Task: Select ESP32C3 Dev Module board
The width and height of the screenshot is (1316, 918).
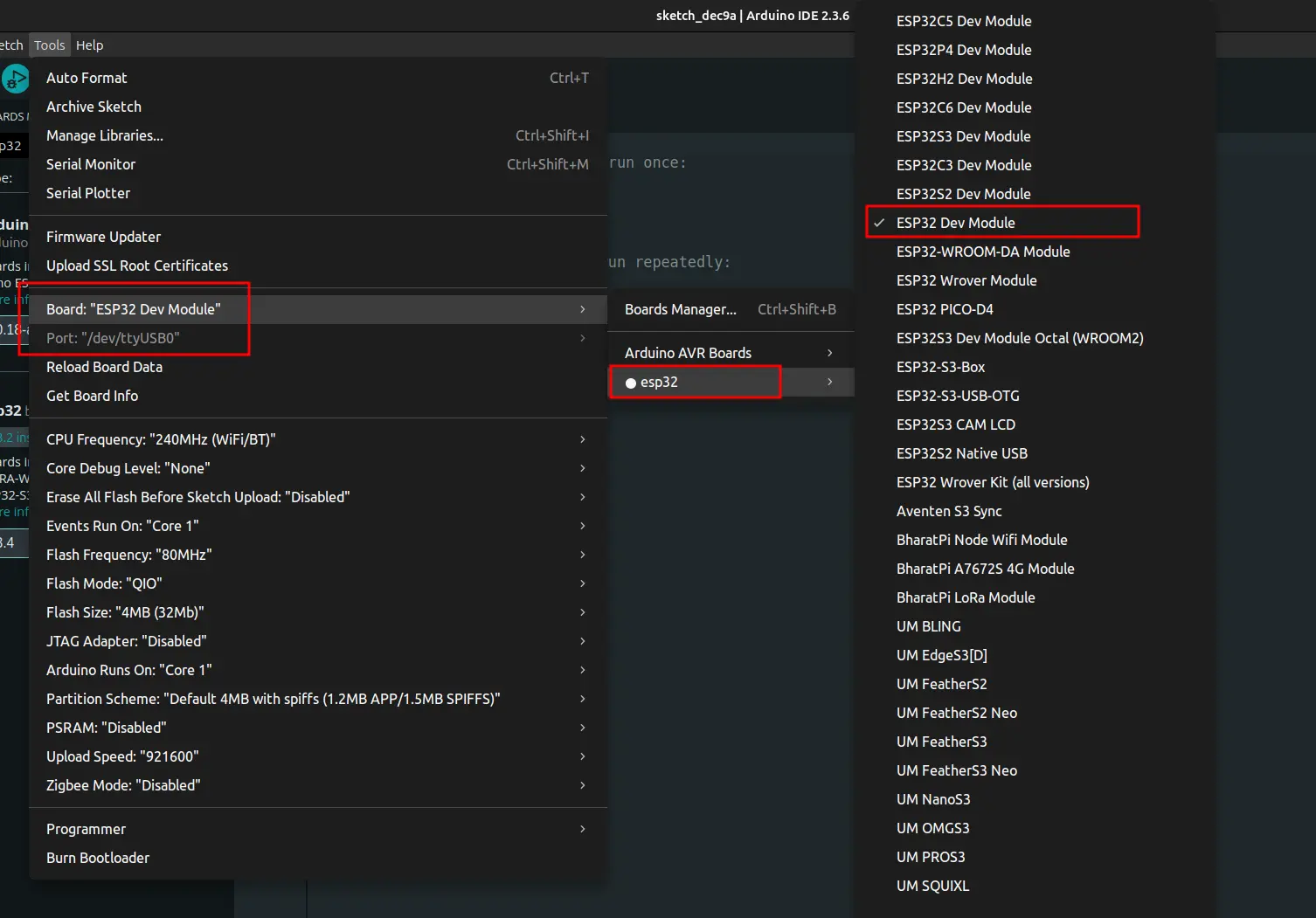Action: click(1035, 165)
